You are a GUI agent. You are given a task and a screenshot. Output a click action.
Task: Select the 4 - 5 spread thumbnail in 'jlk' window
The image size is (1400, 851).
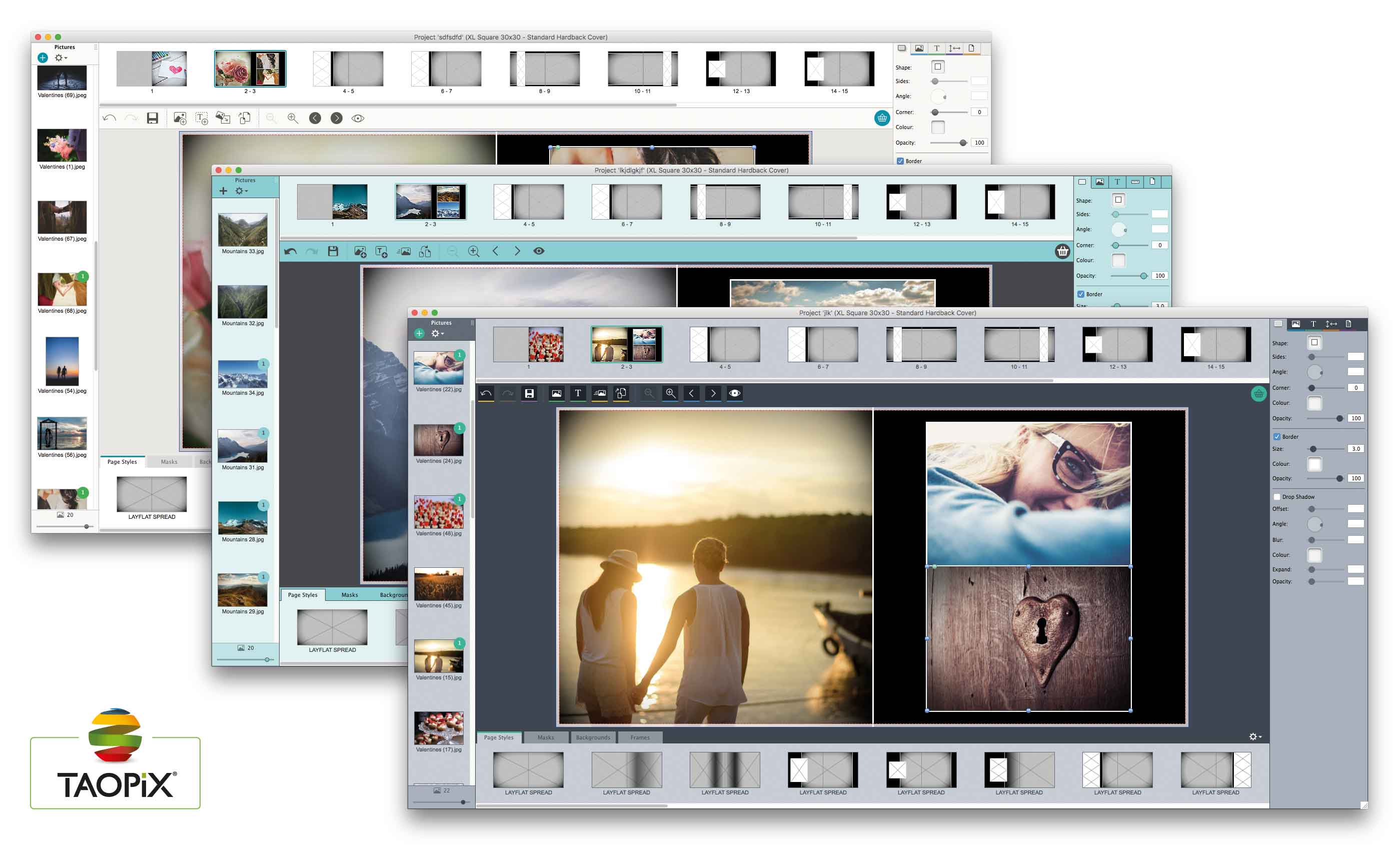pos(725,345)
